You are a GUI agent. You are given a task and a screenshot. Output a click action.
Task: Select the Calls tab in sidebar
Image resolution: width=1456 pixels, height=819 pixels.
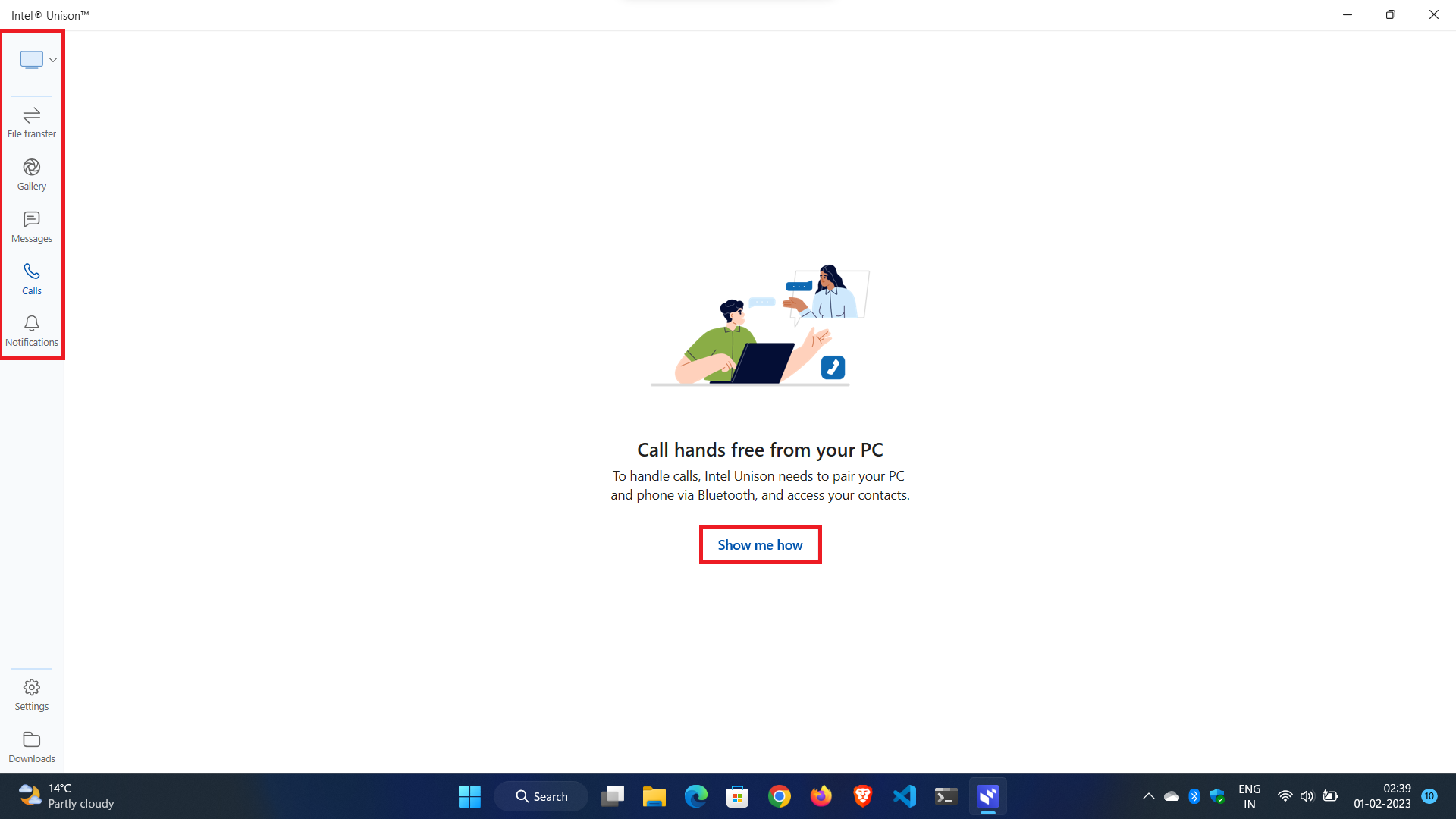pos(31,278)
